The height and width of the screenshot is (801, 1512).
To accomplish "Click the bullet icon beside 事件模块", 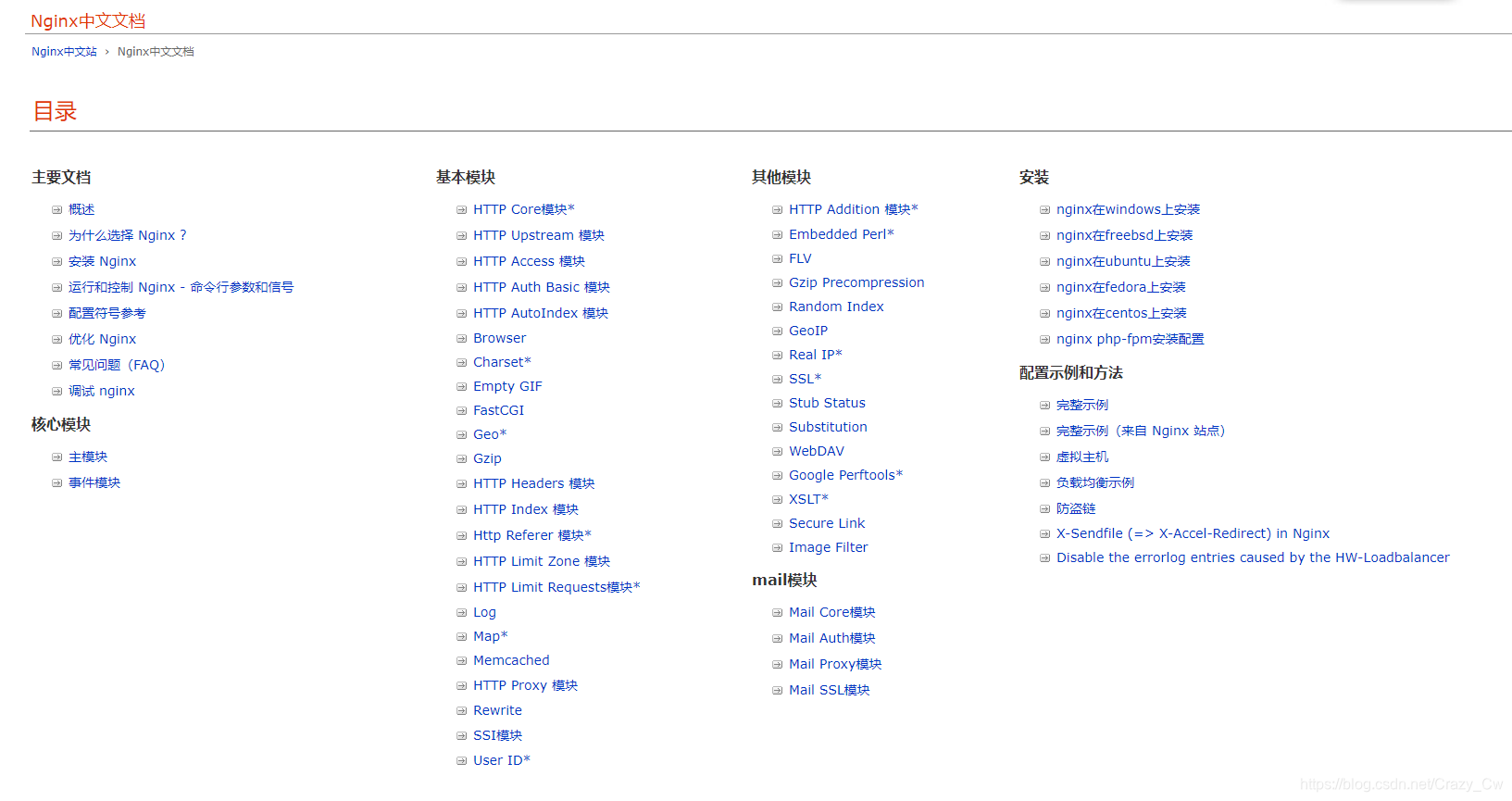I will click(56, 483).
